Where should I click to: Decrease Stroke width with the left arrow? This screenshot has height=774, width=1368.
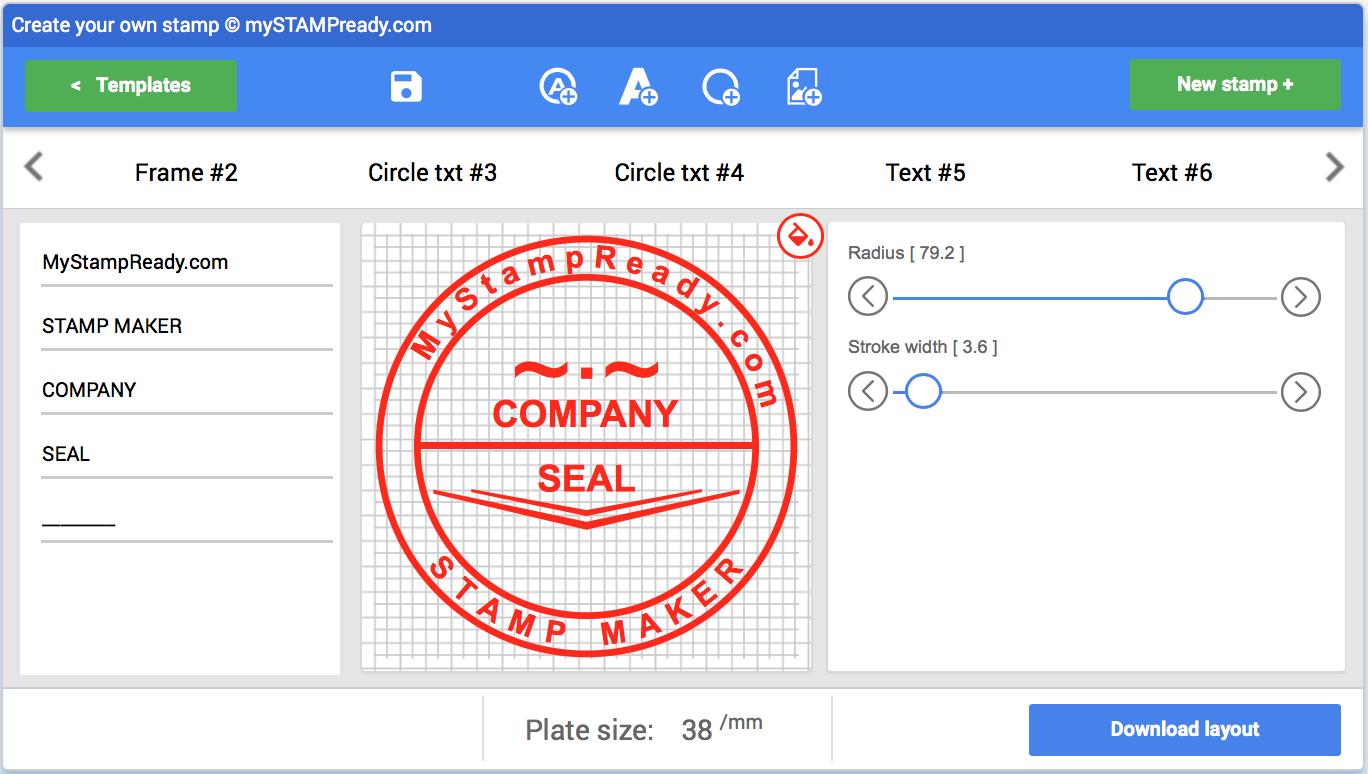[x=868, y=391]
